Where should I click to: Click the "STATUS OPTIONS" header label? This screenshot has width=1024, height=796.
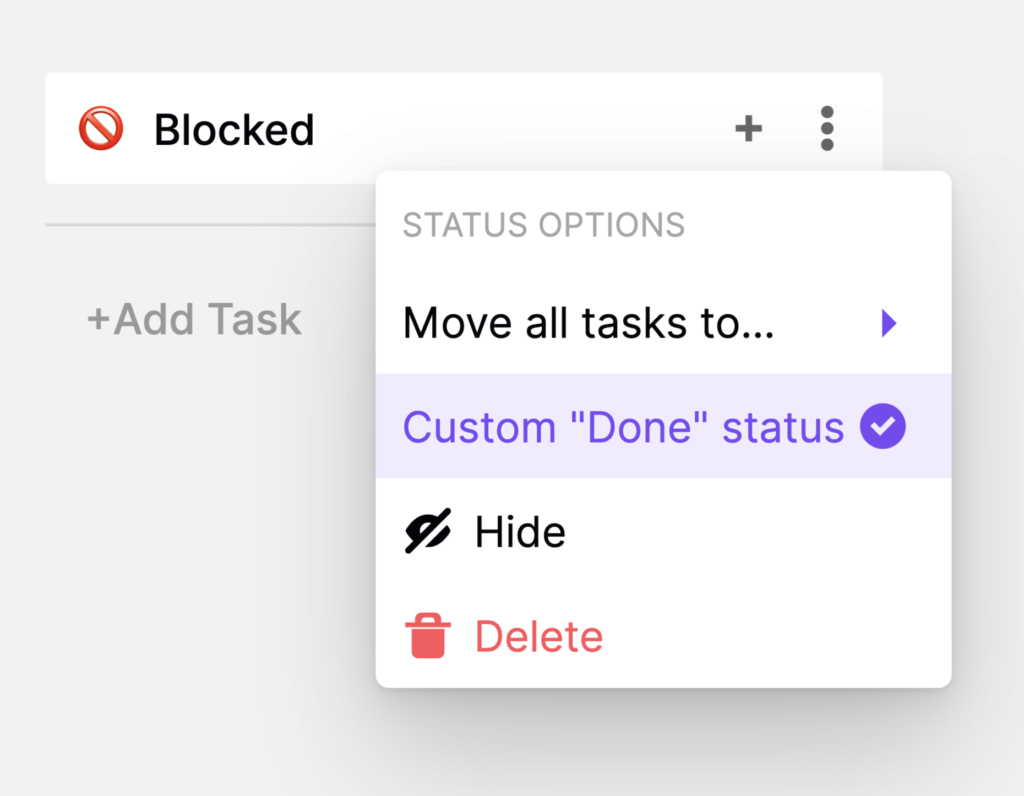tap(543, 225)
